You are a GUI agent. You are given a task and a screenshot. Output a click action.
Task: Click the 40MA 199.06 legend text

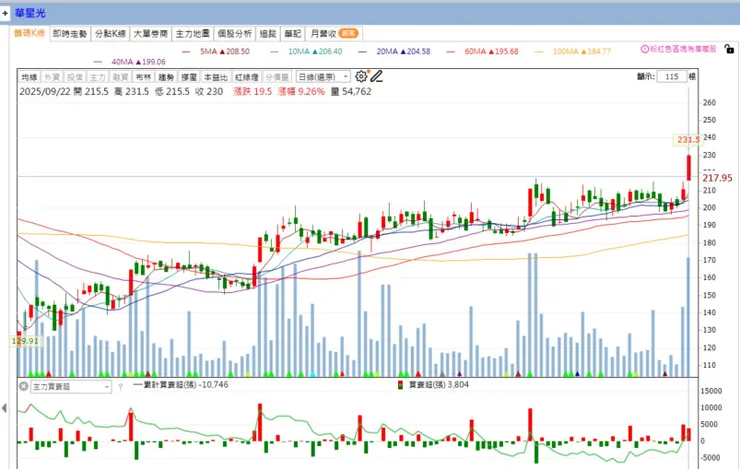(138, 62)
